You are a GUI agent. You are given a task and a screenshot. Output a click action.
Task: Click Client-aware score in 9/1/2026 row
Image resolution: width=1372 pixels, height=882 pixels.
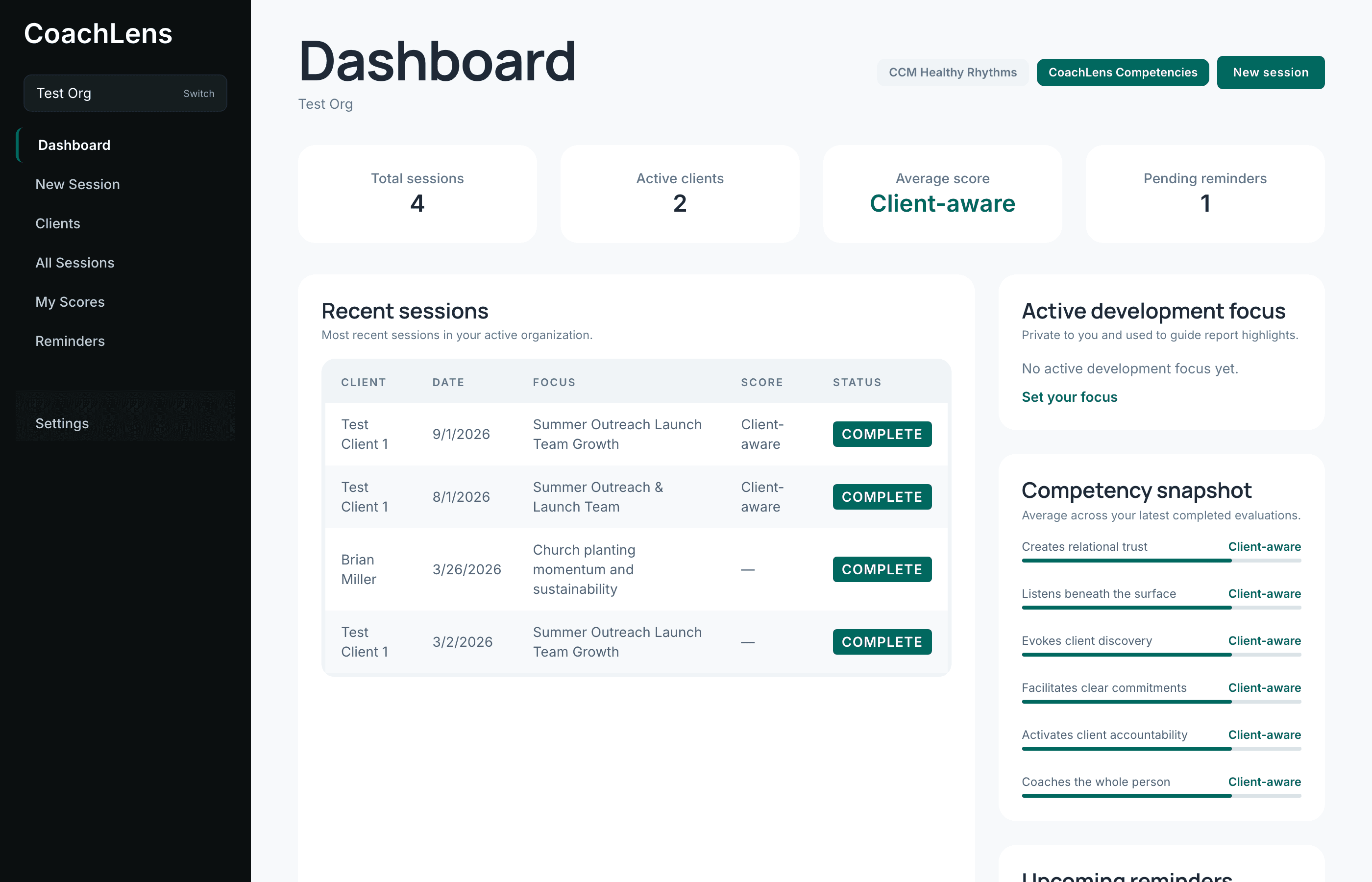[x=762, y=434]
